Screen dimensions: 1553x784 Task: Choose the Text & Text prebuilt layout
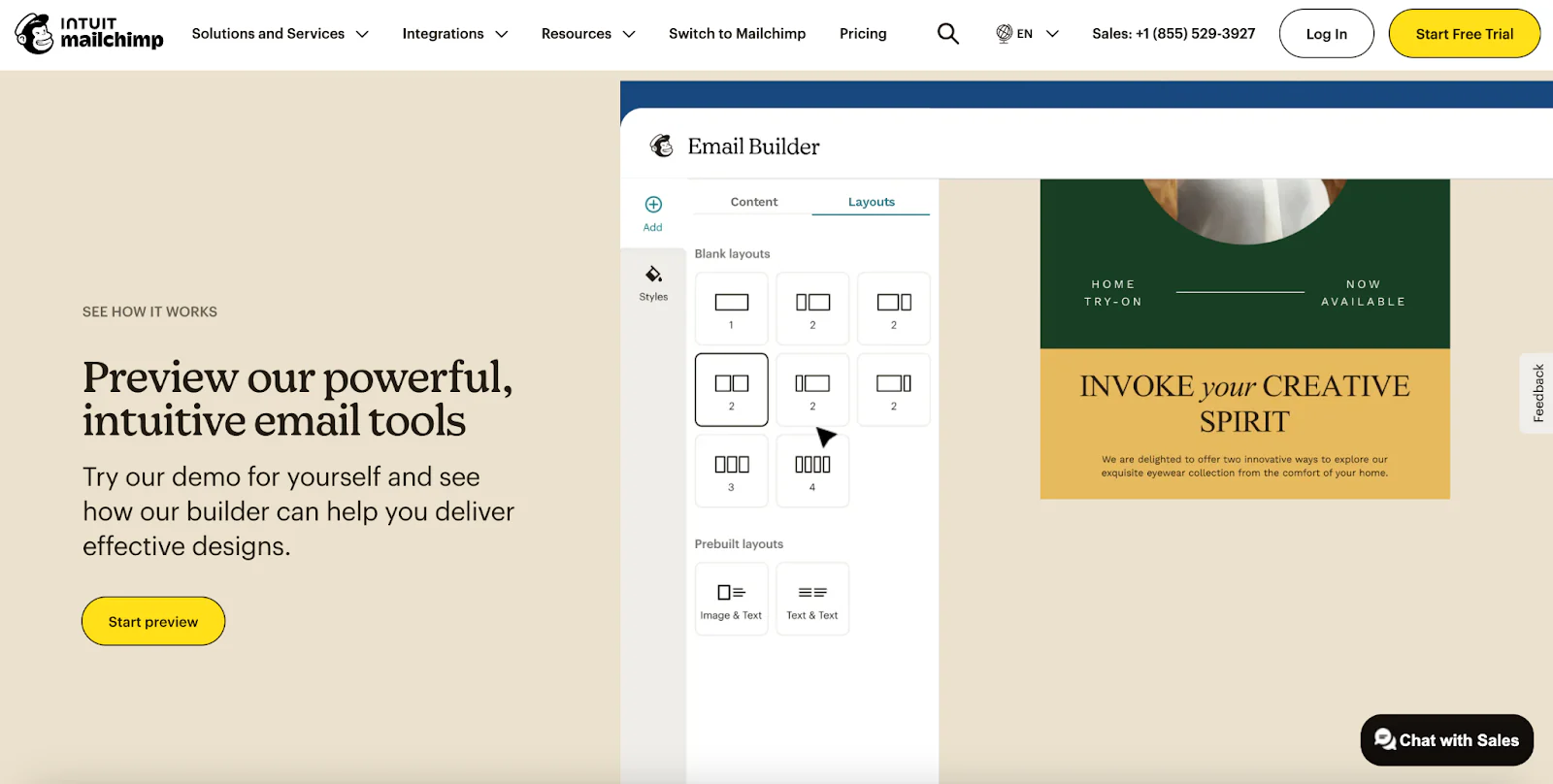pyautogui.click(x=812, y=599)
